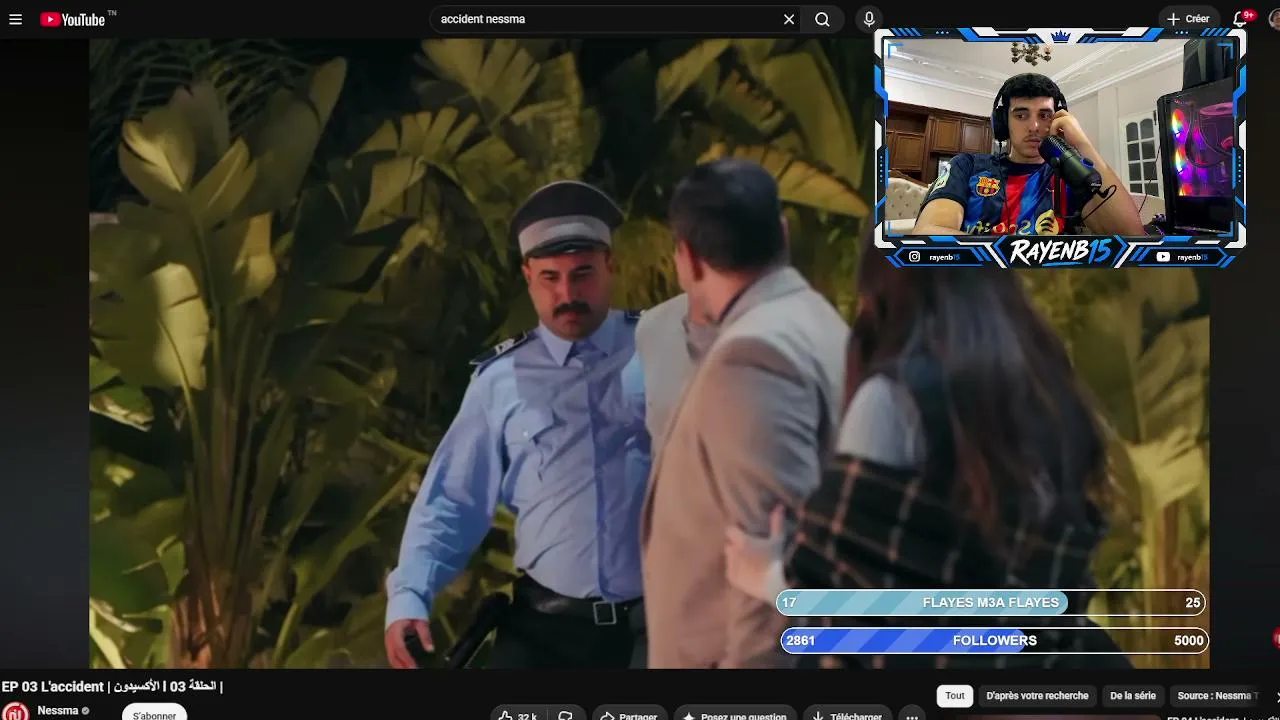Click the video title 'EP 03 L'accident'

tap(112, 687)
